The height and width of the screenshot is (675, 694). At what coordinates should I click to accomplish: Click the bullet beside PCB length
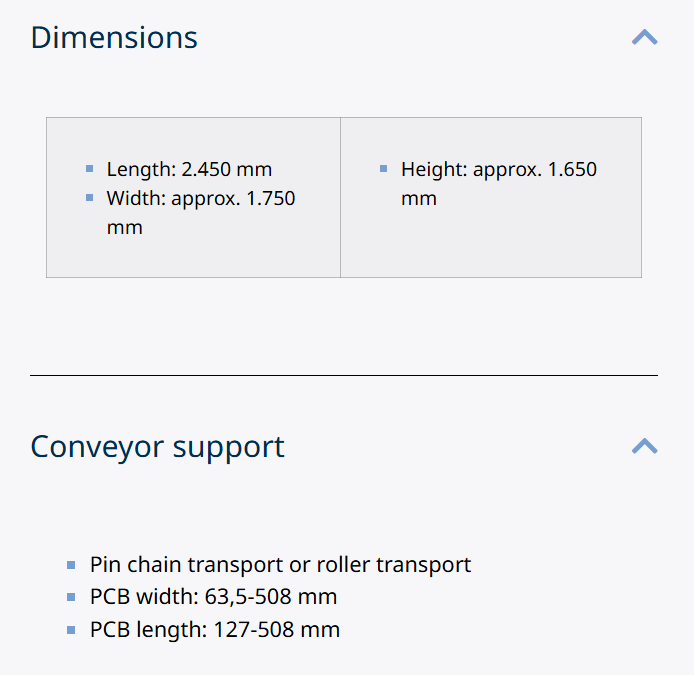71,631
